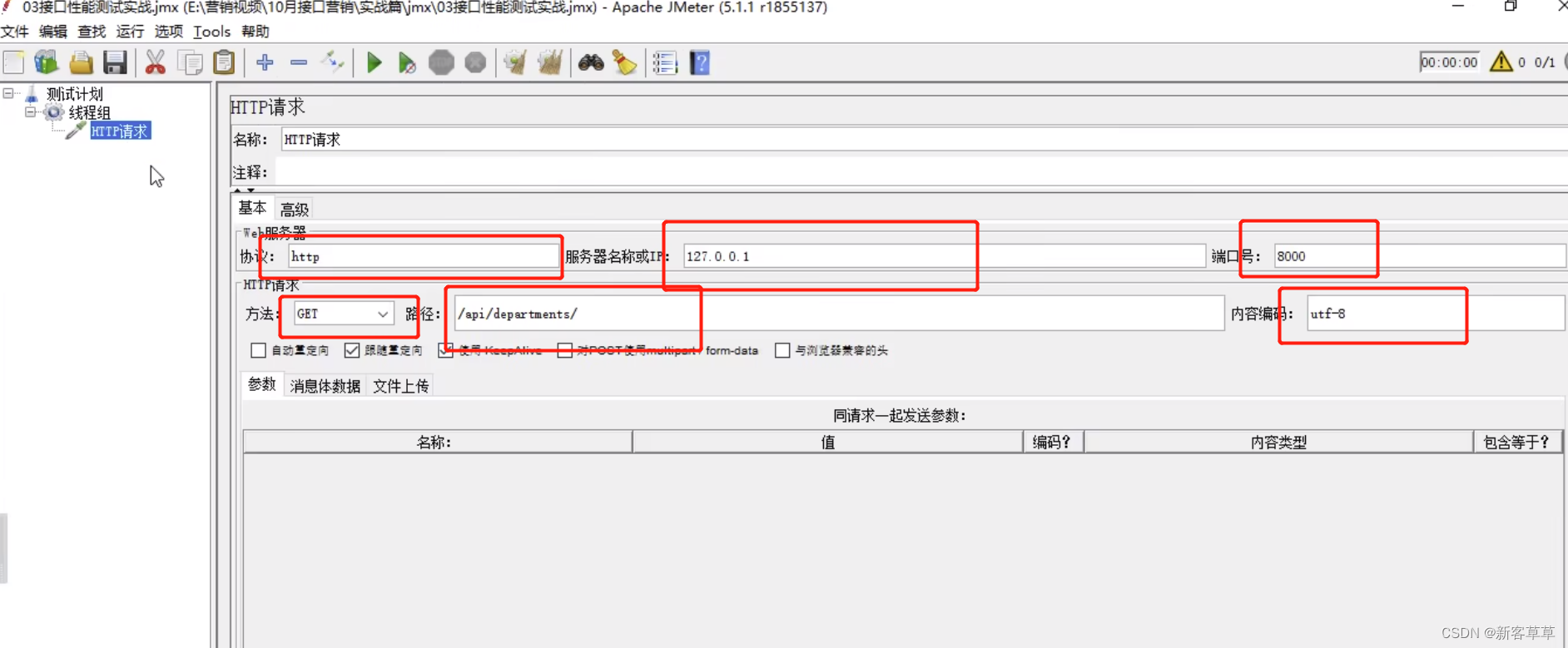The width and height of the screenshot is (1568, 648).
Task: Click the Open file folder icon
Action: coord(81,62)
